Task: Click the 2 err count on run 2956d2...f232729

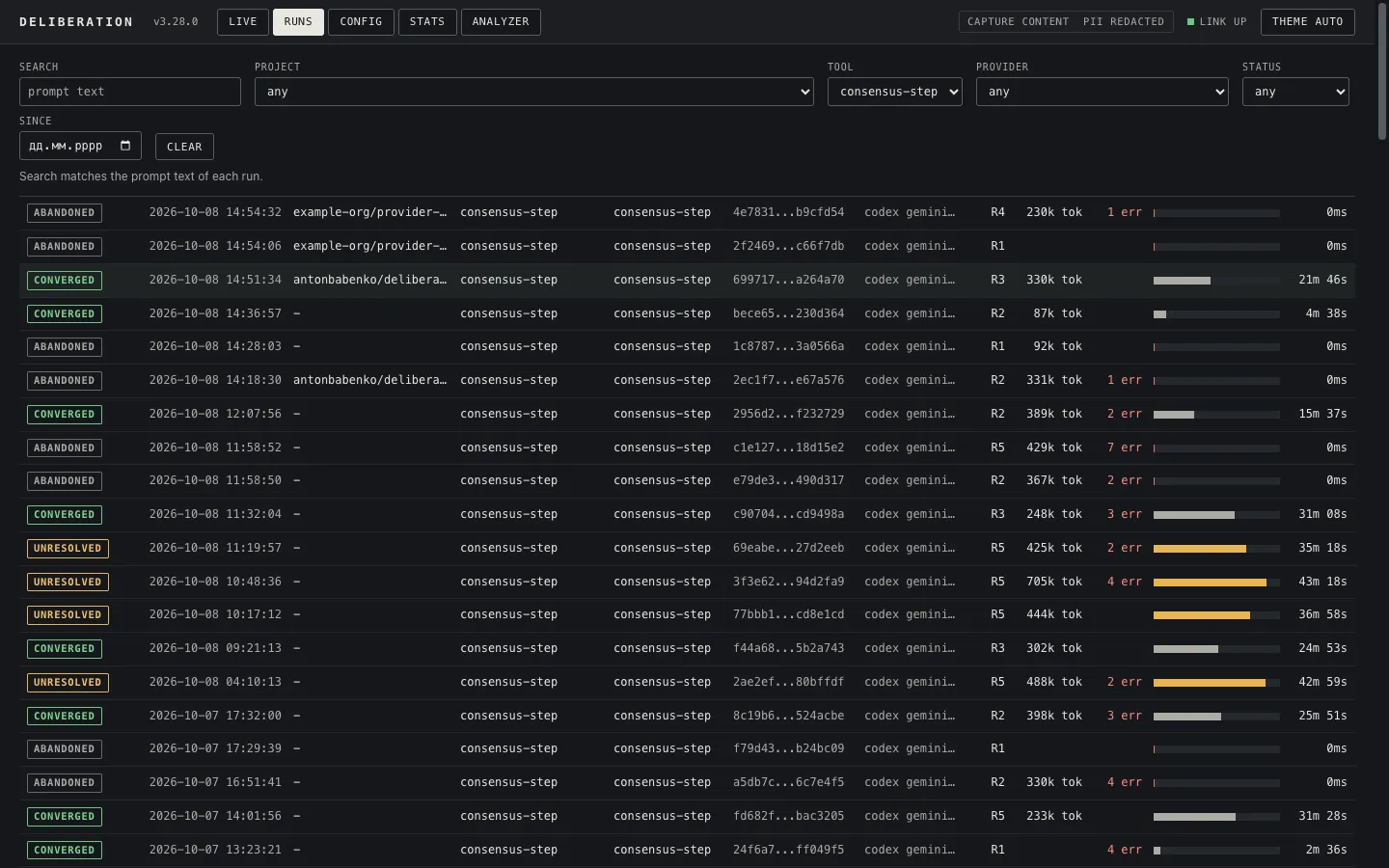Action: coord(1124,414)
